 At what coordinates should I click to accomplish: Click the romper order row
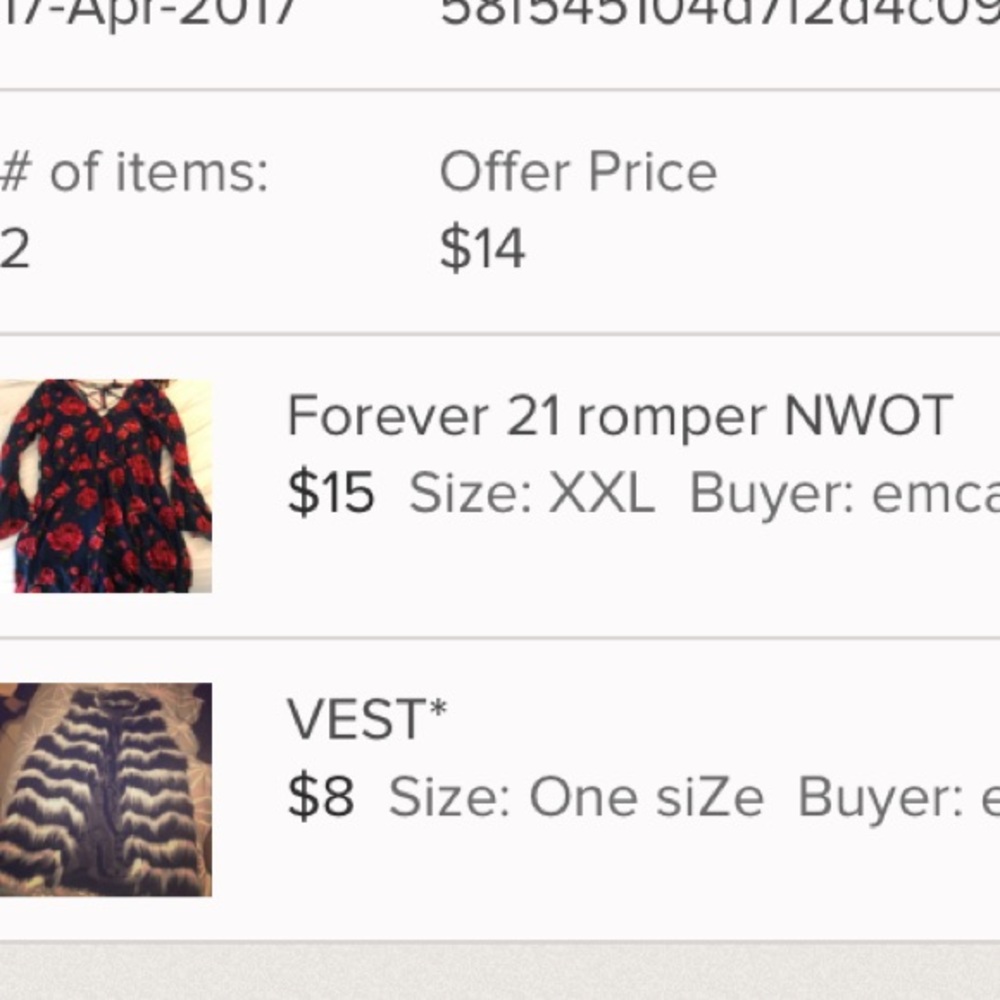click(500, 480)
